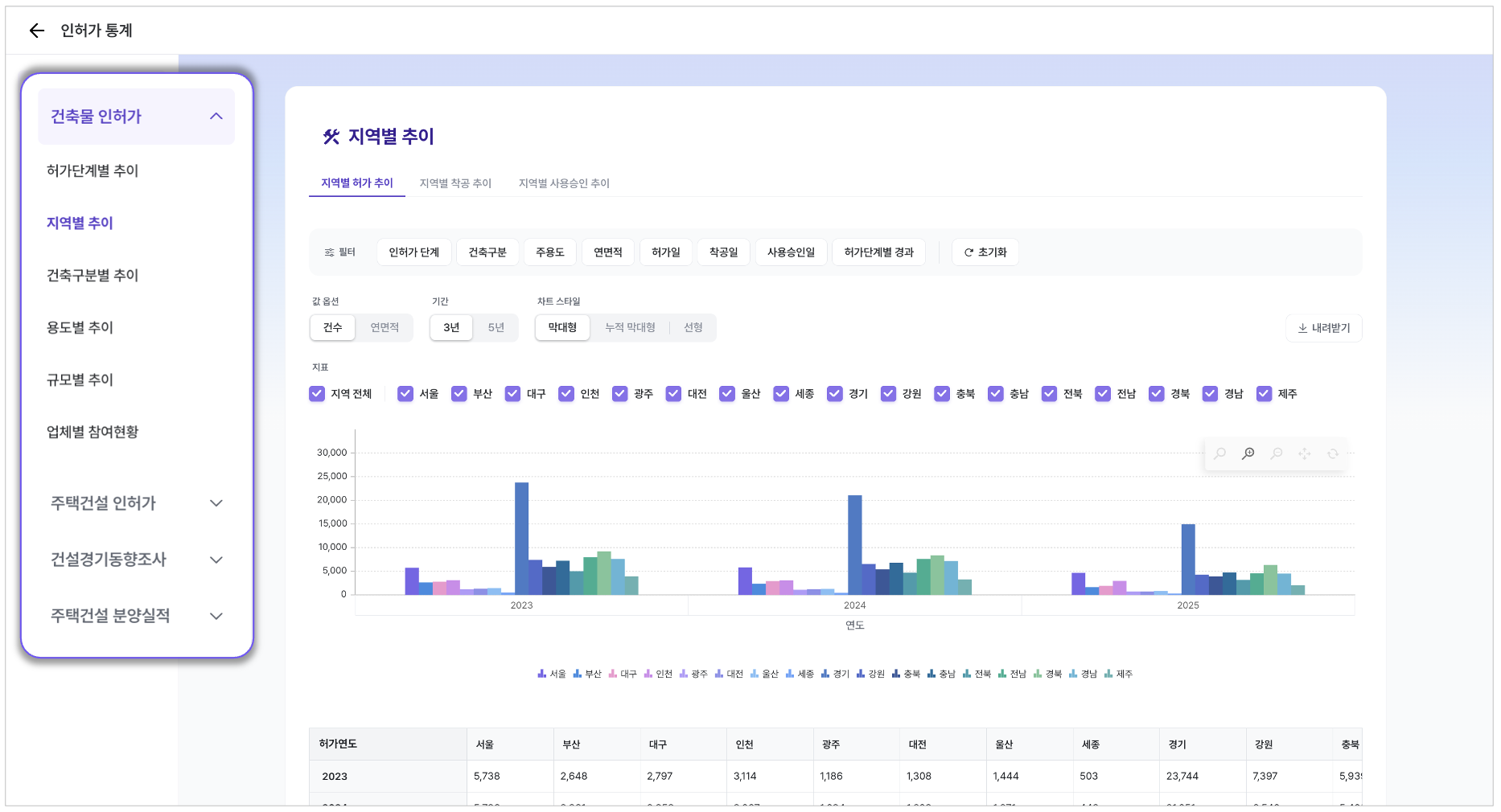Viewport: 1501px width, 812px height.
Task: Select the chart pan arrows icon
Action: [1304, 454]
